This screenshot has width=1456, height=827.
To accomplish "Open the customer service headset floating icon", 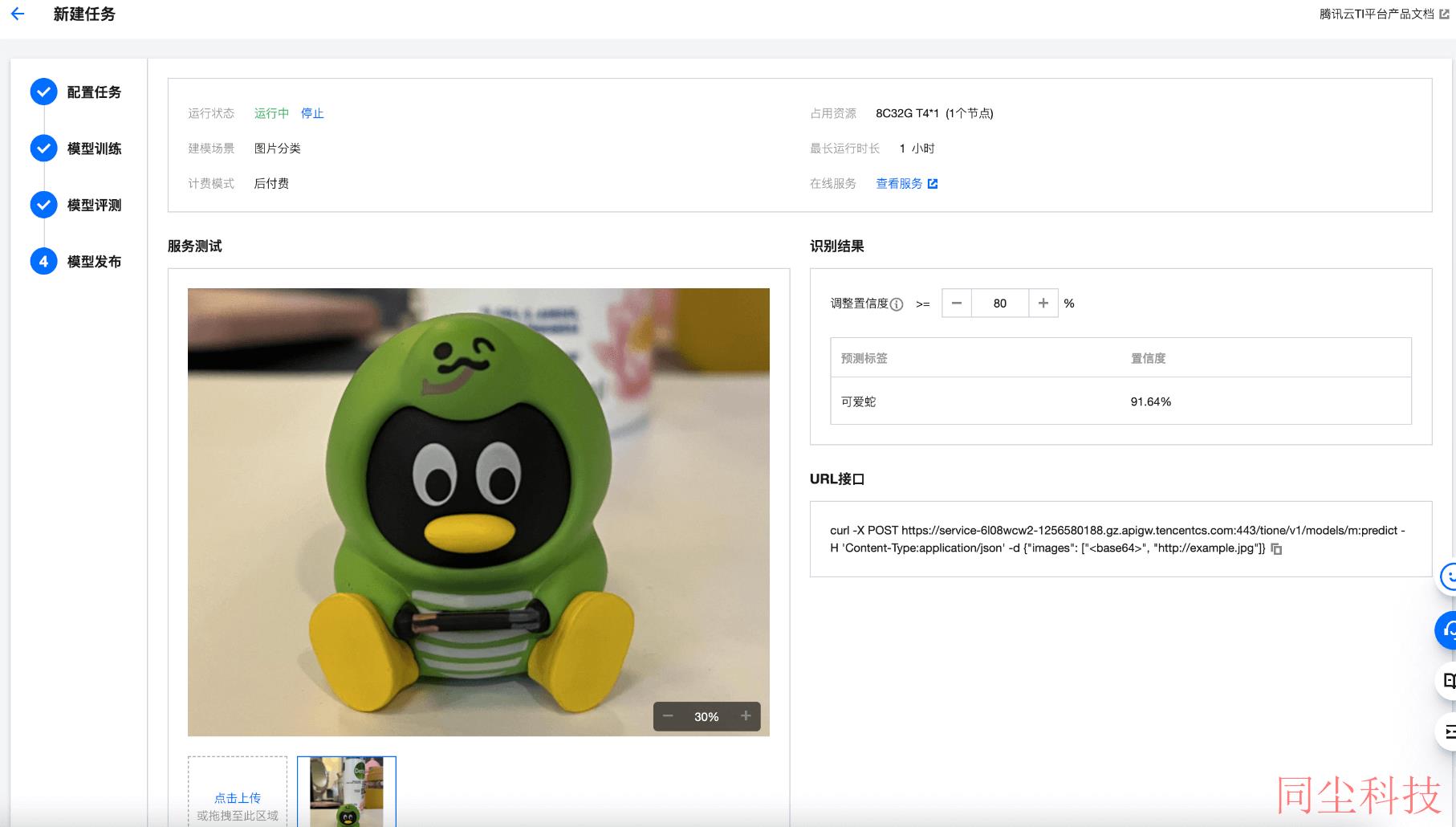I will (x=1447, y=630).
